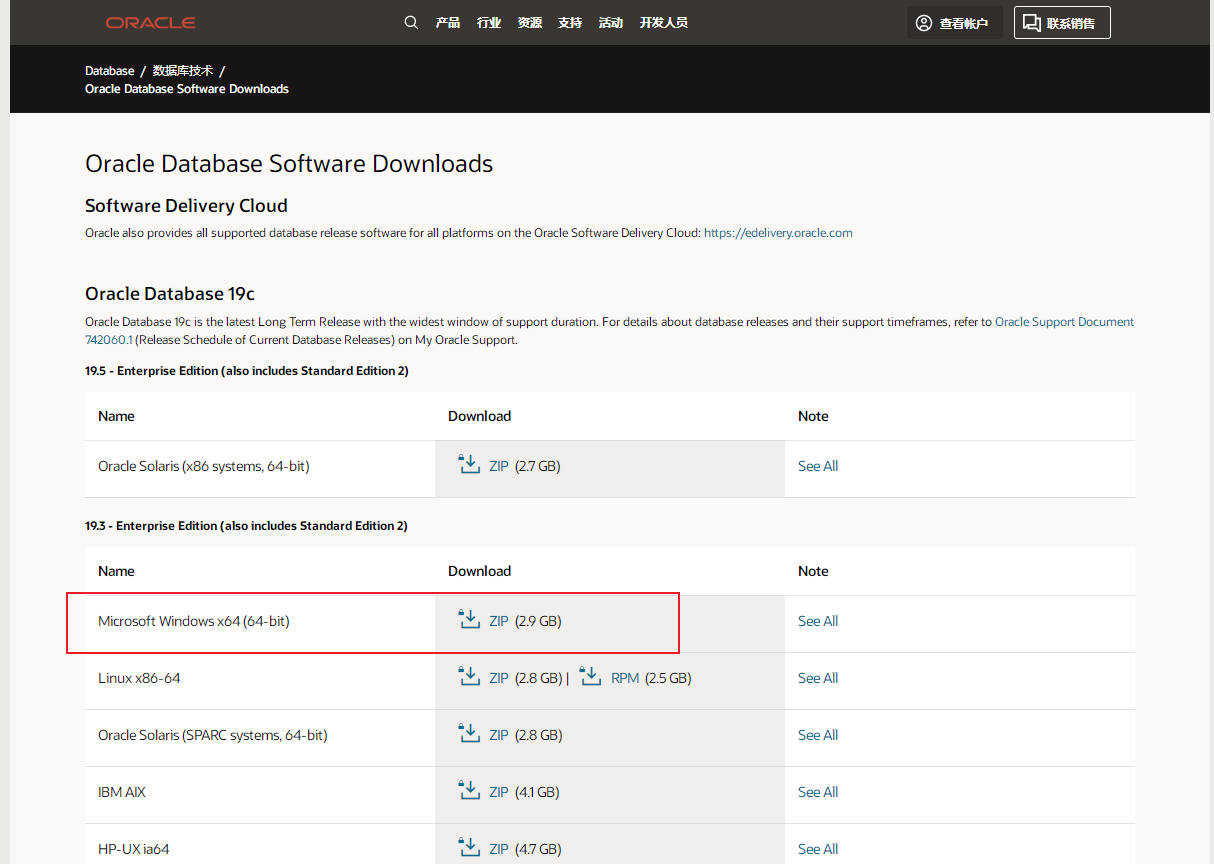This screenshot has height=864, width=1214.
Task: Click the IBM AIX download icon
Action: (x=469, y=791)
